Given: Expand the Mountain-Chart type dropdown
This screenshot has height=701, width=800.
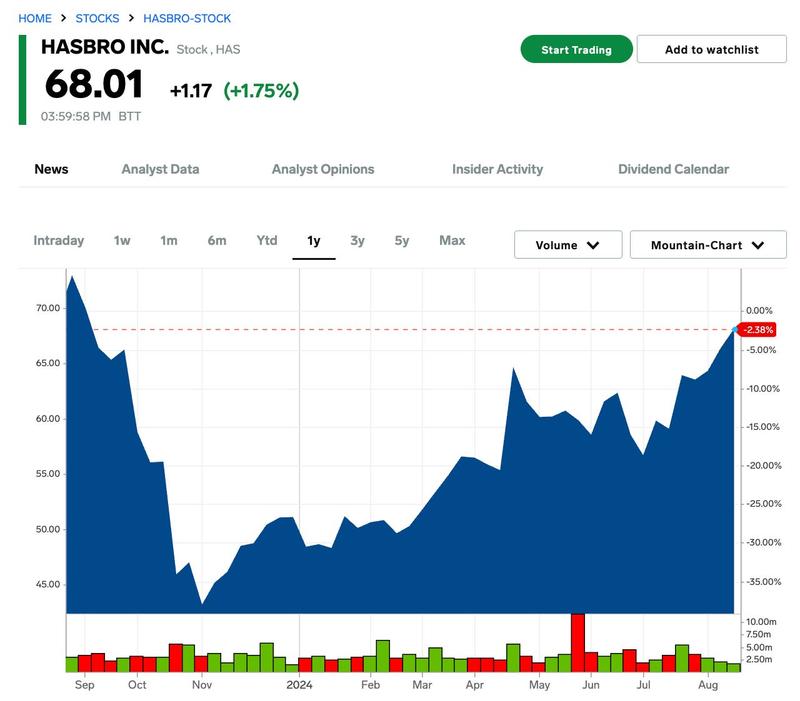Looking at the screenshot, I should coord(707,245).
